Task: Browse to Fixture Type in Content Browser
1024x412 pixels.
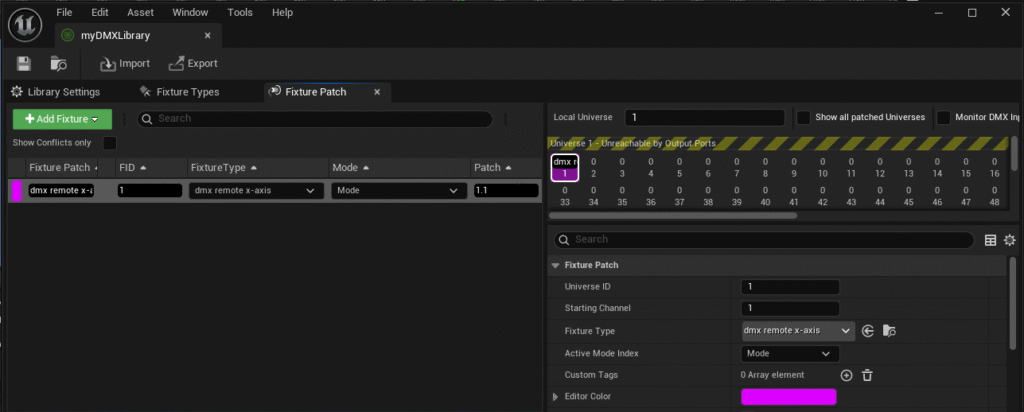Action: click(889, 331)
